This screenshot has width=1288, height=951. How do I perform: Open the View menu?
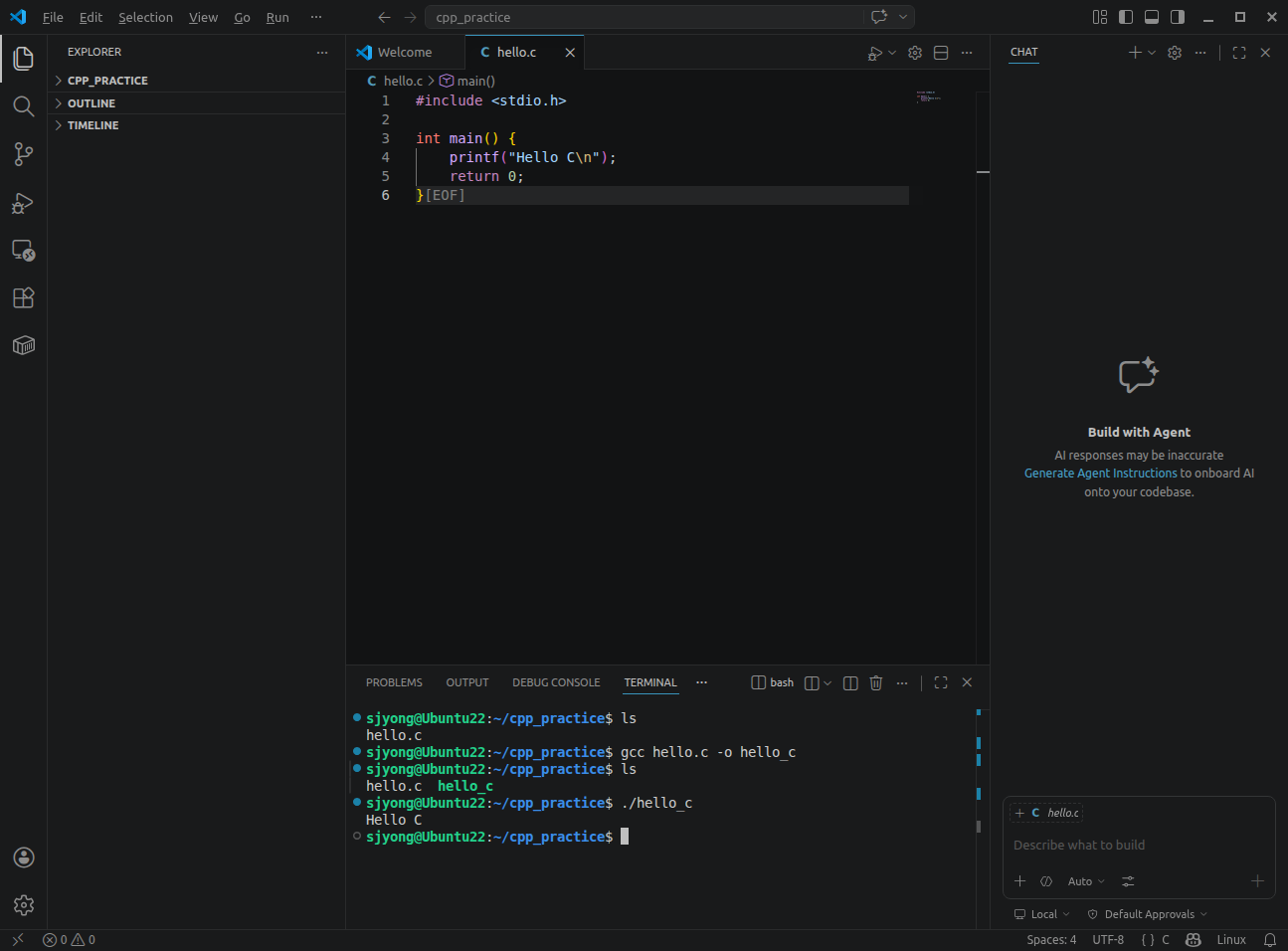[203, 17]
